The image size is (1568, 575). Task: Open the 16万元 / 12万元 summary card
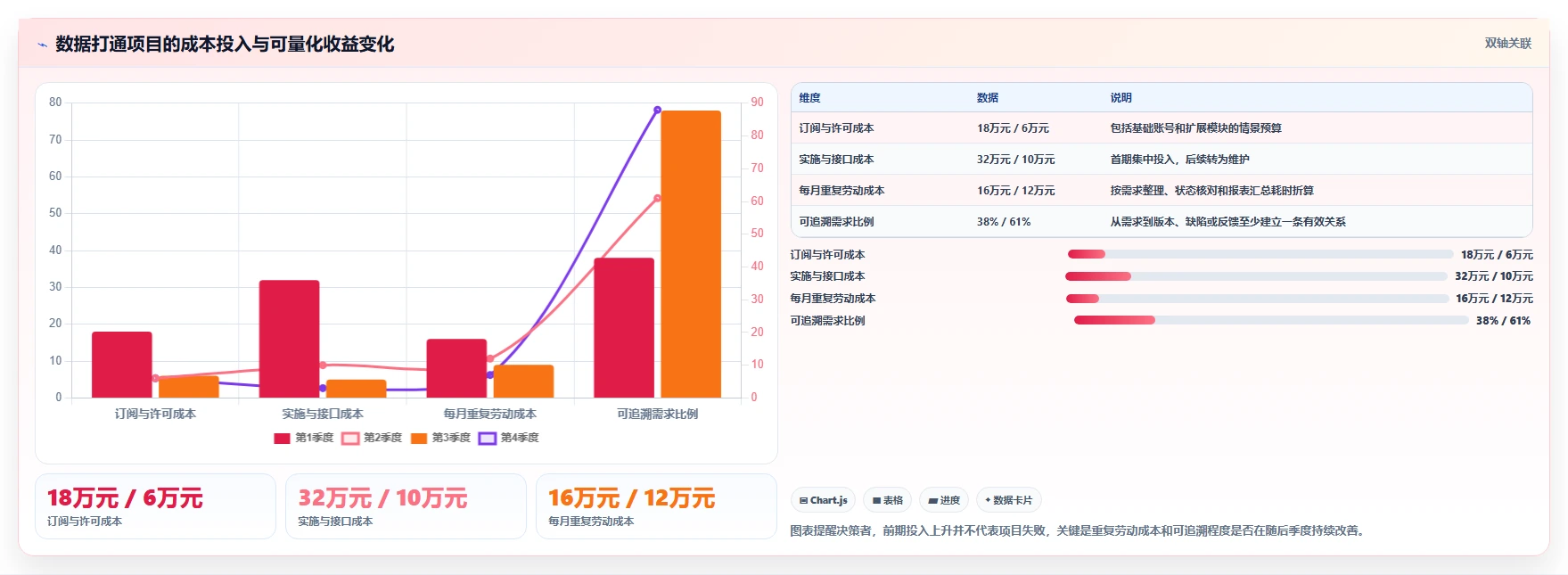pyautogui.click(x=656, y=506)
